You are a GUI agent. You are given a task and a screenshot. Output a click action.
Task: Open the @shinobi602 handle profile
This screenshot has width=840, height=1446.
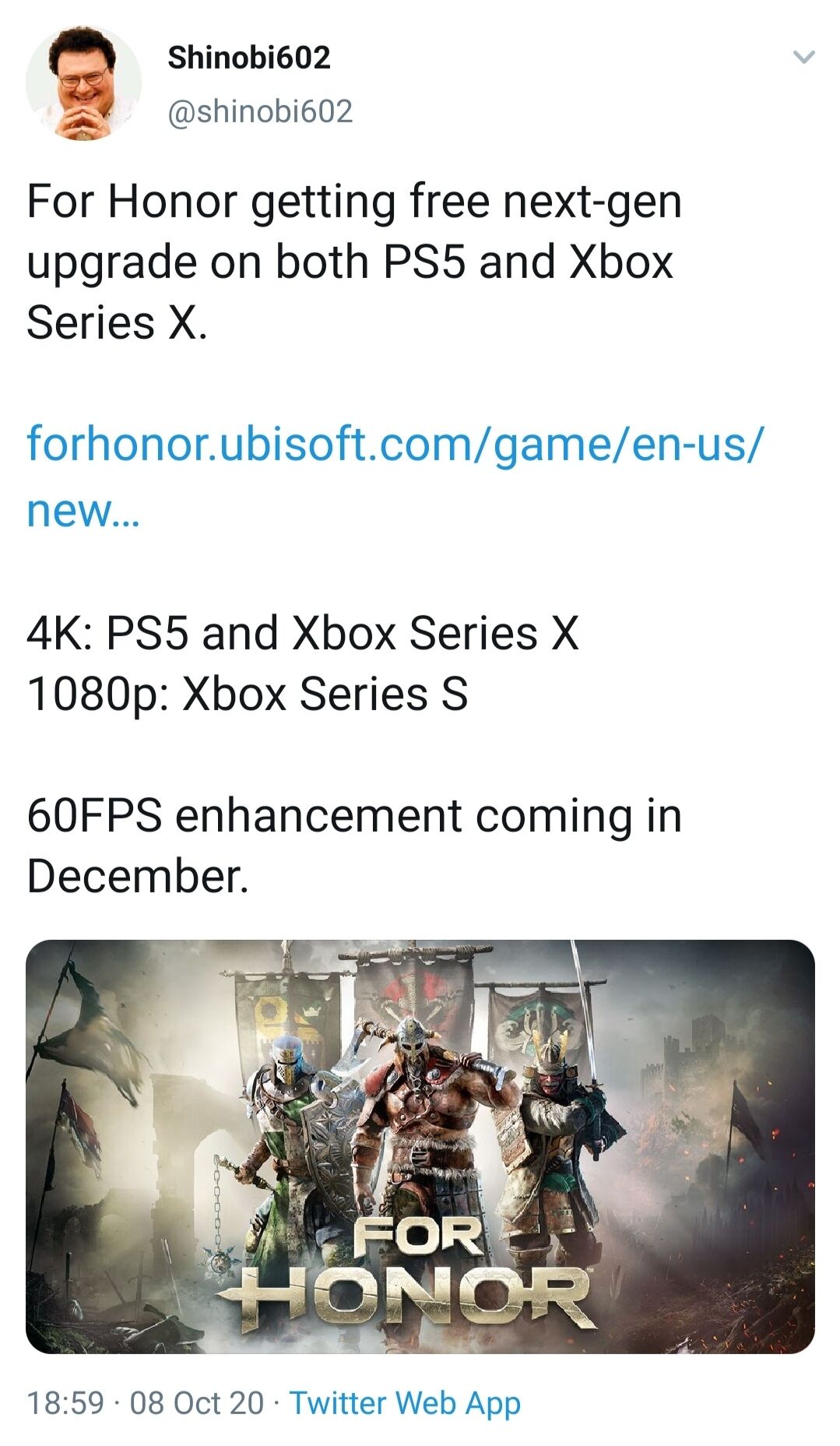(260, 111)
